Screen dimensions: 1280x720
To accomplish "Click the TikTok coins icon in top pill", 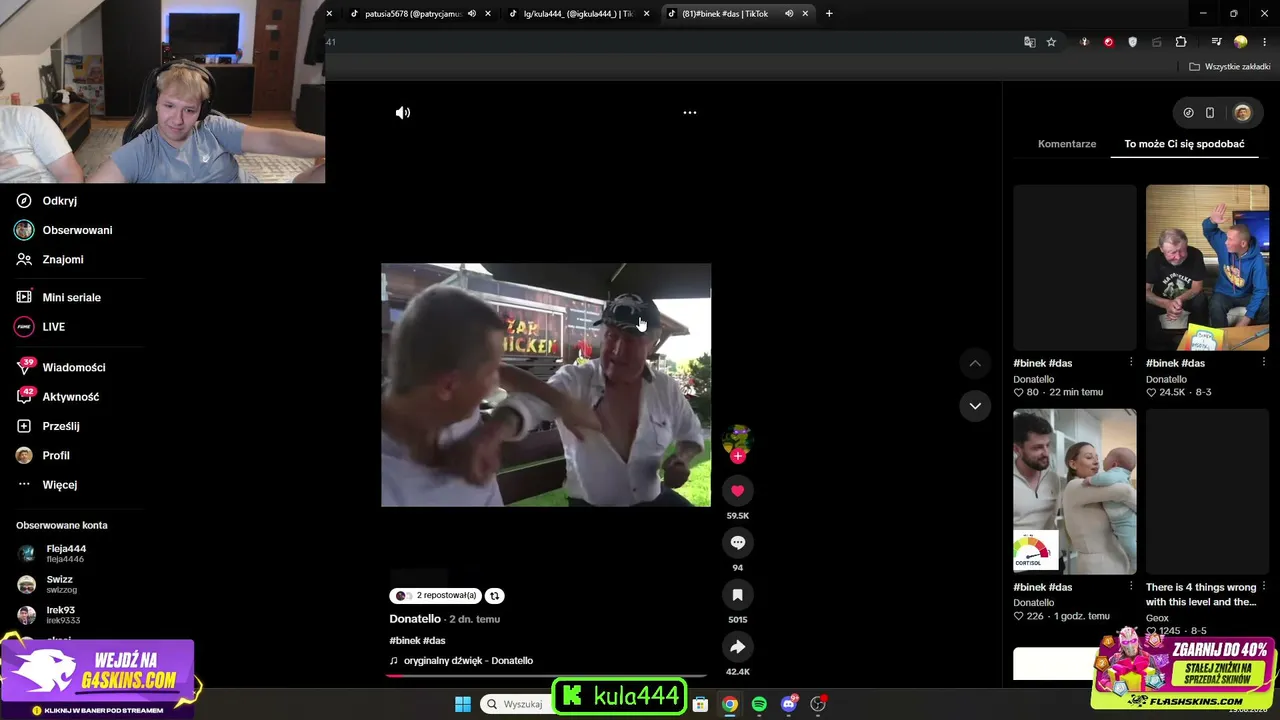I will 1188,113.
